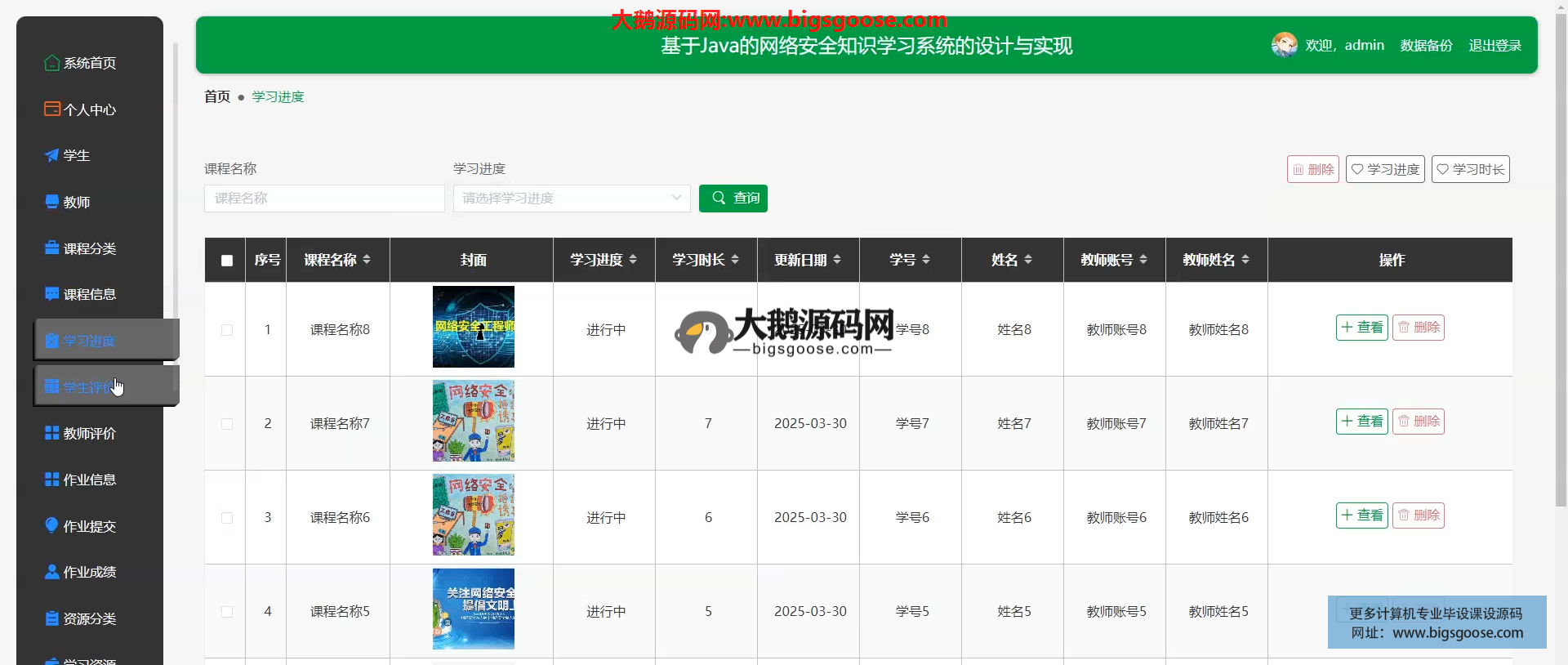Click the briefcase icon beside 课程分类
The image size is (1568, 665).
pyautogui.click(x=51, y=248)
